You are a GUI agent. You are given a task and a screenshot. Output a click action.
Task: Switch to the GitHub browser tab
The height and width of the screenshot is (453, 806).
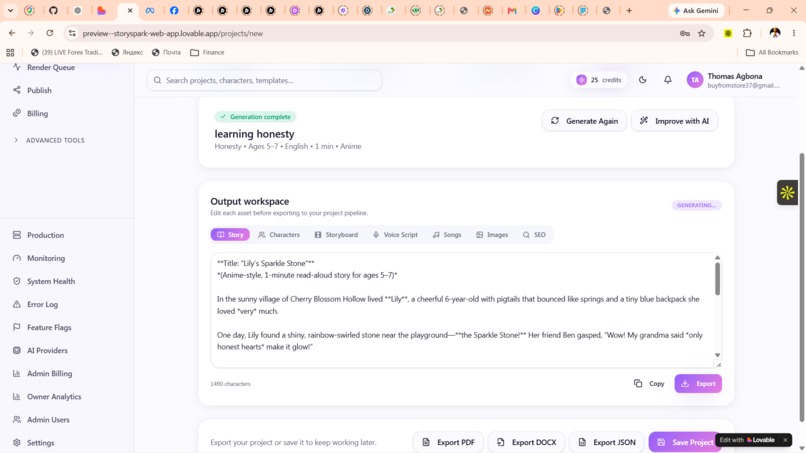point(53,10)
